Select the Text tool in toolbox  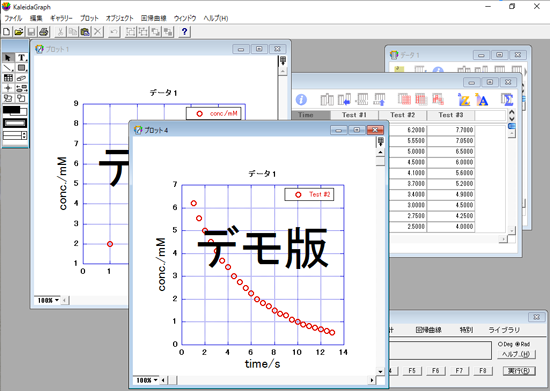(x=22, y=58)
